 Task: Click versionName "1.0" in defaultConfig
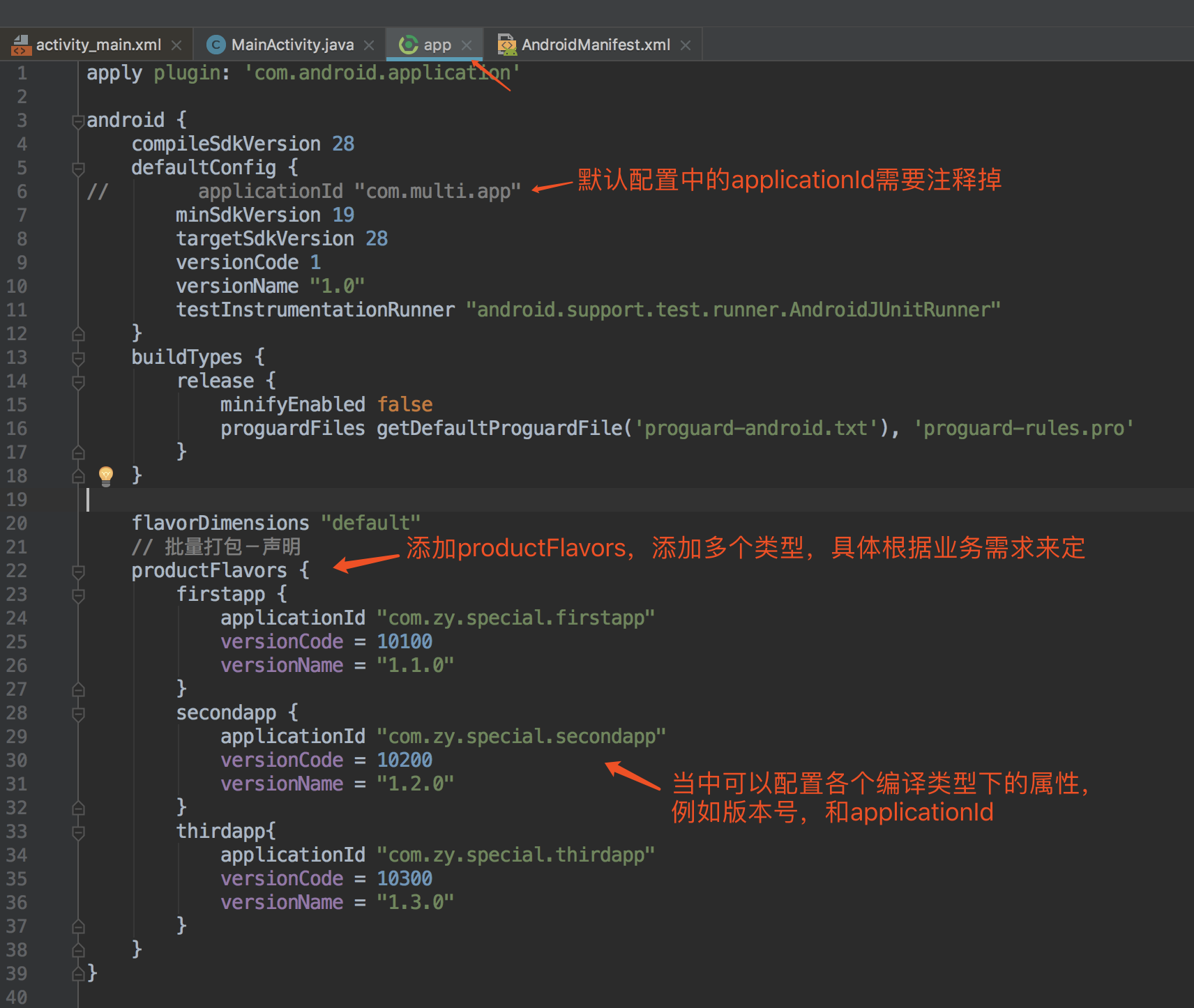[271, 287]
